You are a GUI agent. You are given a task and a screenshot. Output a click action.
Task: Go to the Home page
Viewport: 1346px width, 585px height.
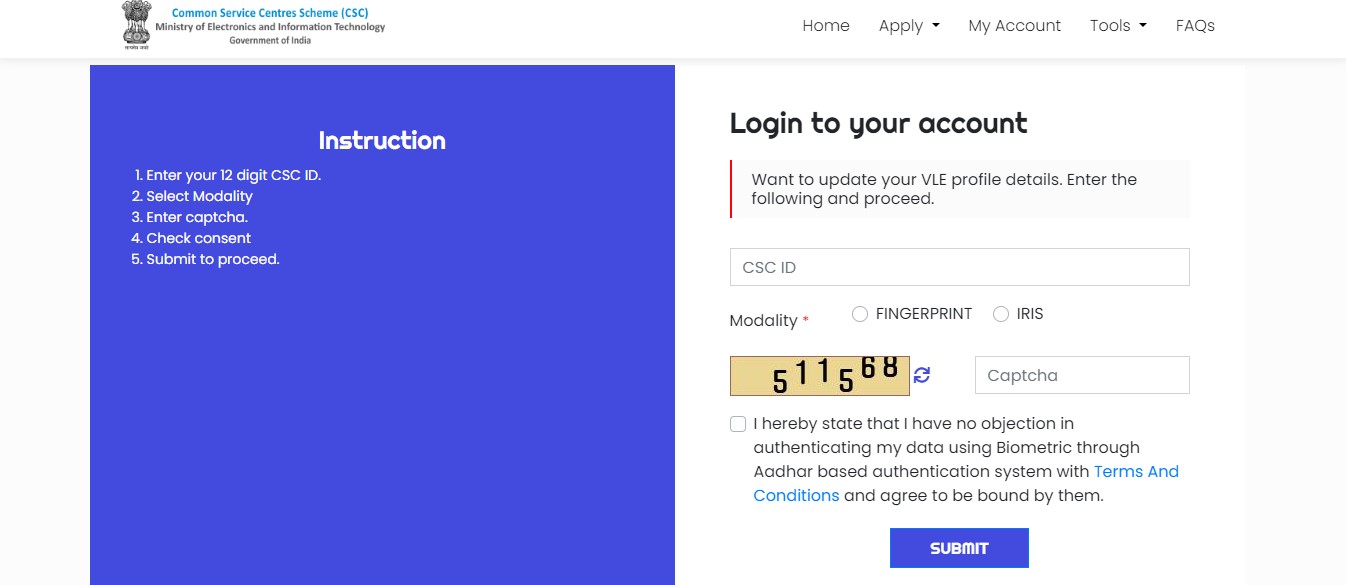point(826,26)
